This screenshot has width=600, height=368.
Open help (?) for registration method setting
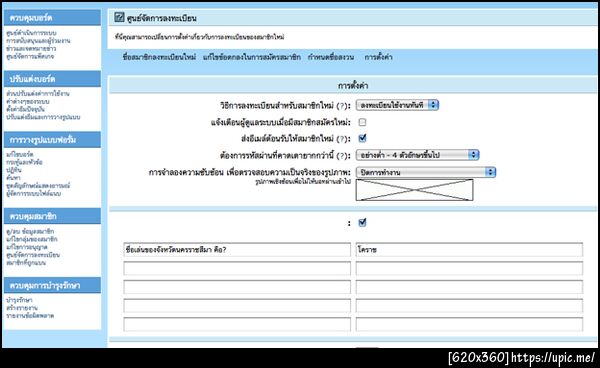pos(343,106)
